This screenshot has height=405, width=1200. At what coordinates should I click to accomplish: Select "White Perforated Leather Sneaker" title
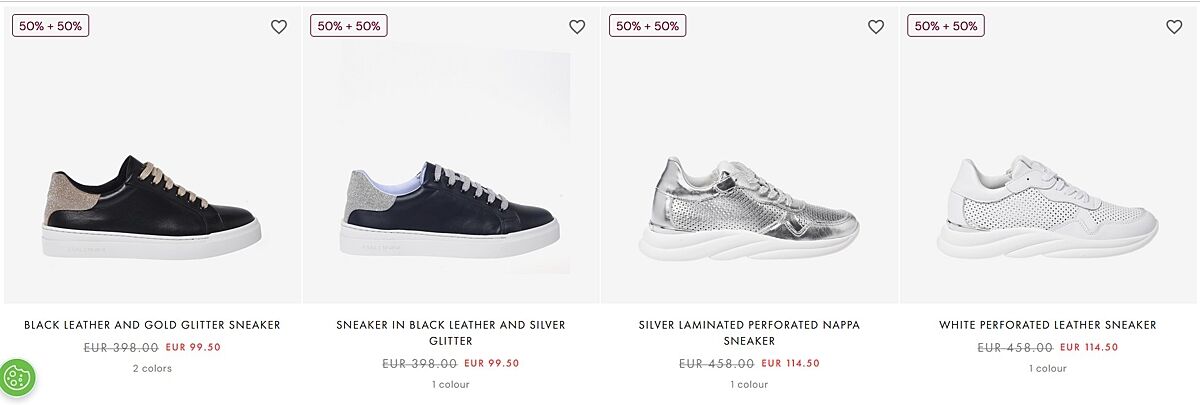tap(1047, 325)
